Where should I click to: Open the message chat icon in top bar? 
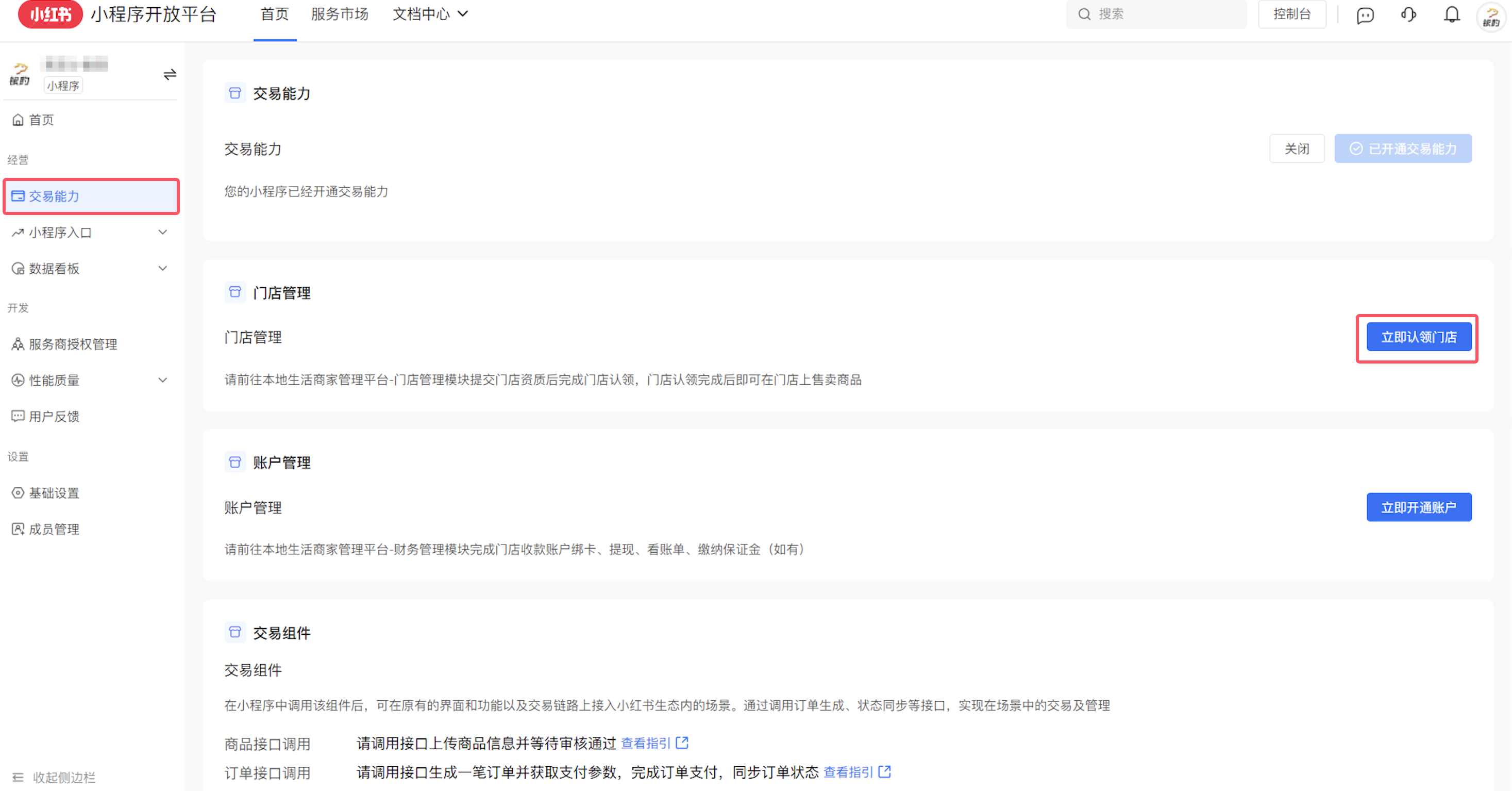1365,14
